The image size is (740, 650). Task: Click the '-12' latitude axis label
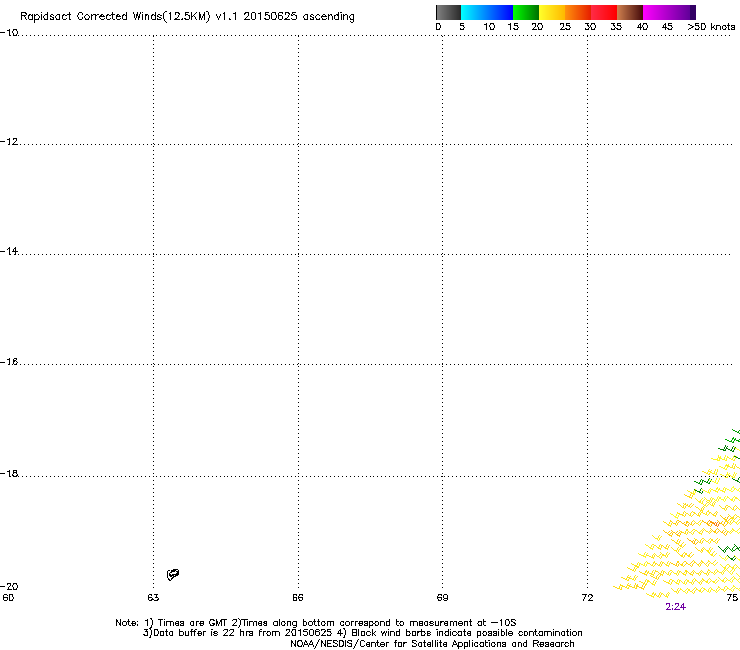point(9,142)
